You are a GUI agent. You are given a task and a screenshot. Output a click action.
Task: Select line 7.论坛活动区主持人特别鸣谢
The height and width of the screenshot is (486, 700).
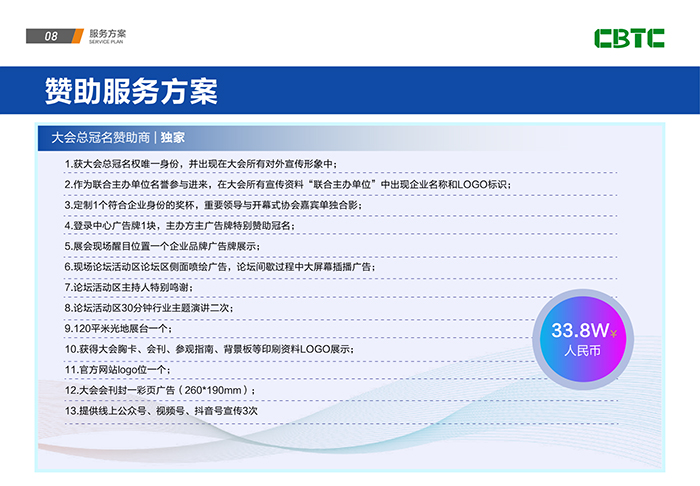(x=129, y=287)
